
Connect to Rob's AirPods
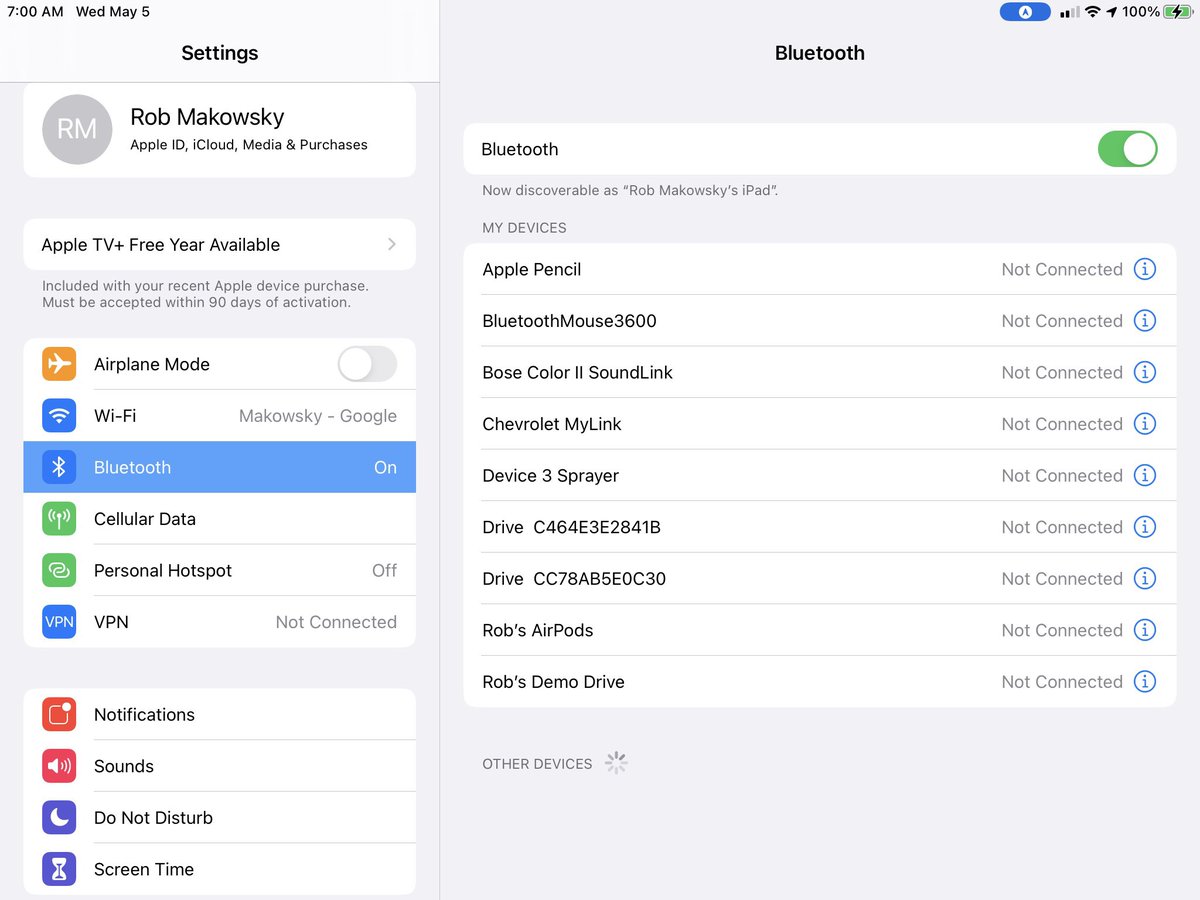[820, 630]
